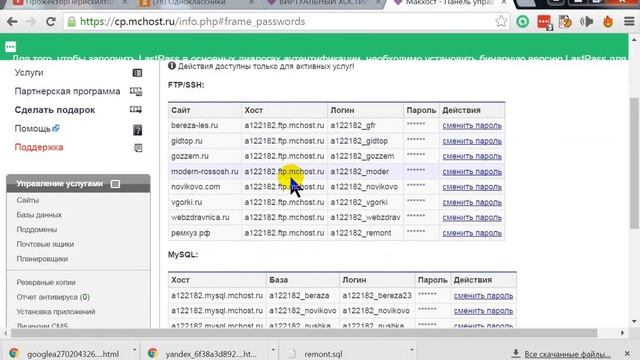The image size is (640, 360).
Task: Click the Chrome icon of yandex_6f38a3d892 download
Action: [153, 353]
